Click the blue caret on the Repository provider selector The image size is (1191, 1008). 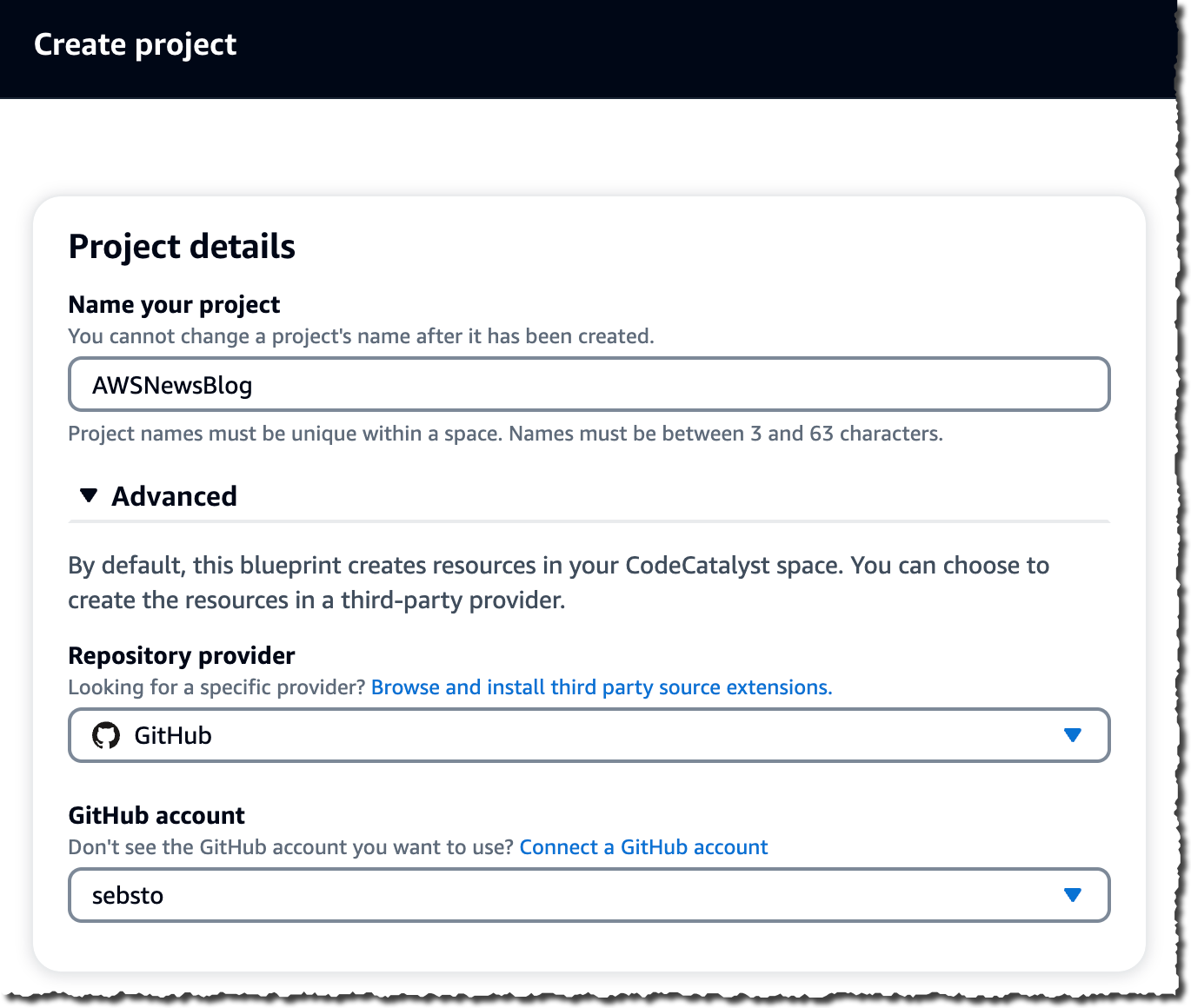coord(1075,735)
